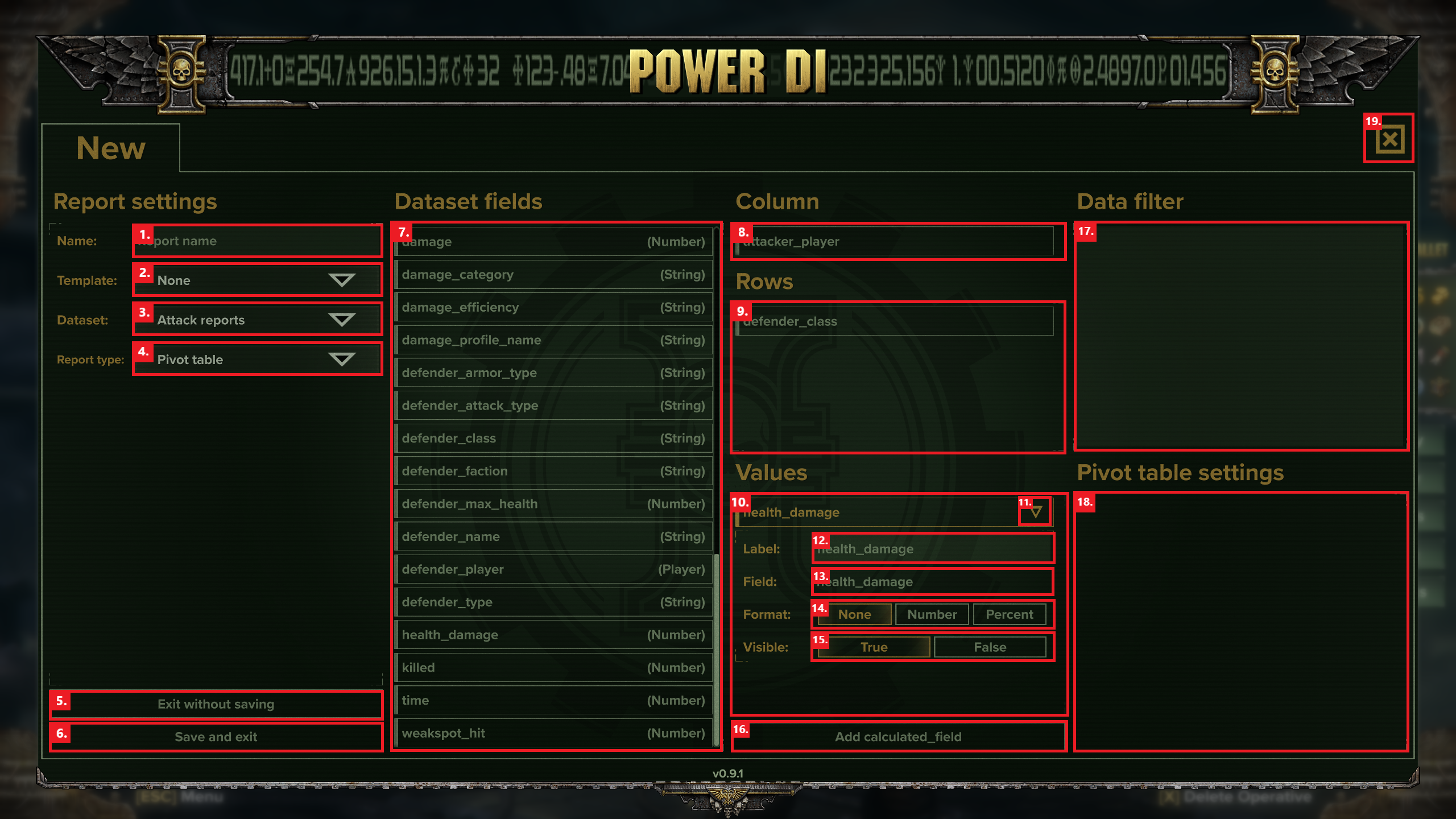Image resolution: width=1456 pixels, height=819 pixels.
Task: Select the New tab
Action: tap(111, 148)
